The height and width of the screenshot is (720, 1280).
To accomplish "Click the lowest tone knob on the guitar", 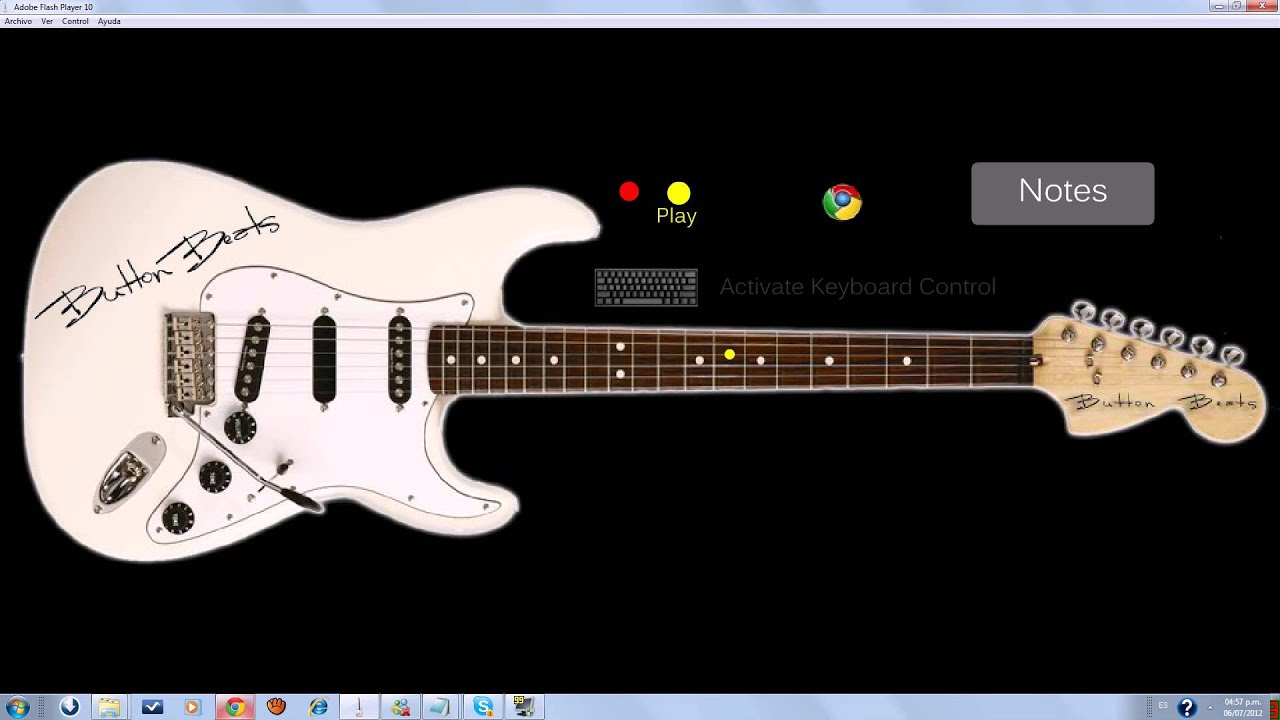I will point(178,518).
